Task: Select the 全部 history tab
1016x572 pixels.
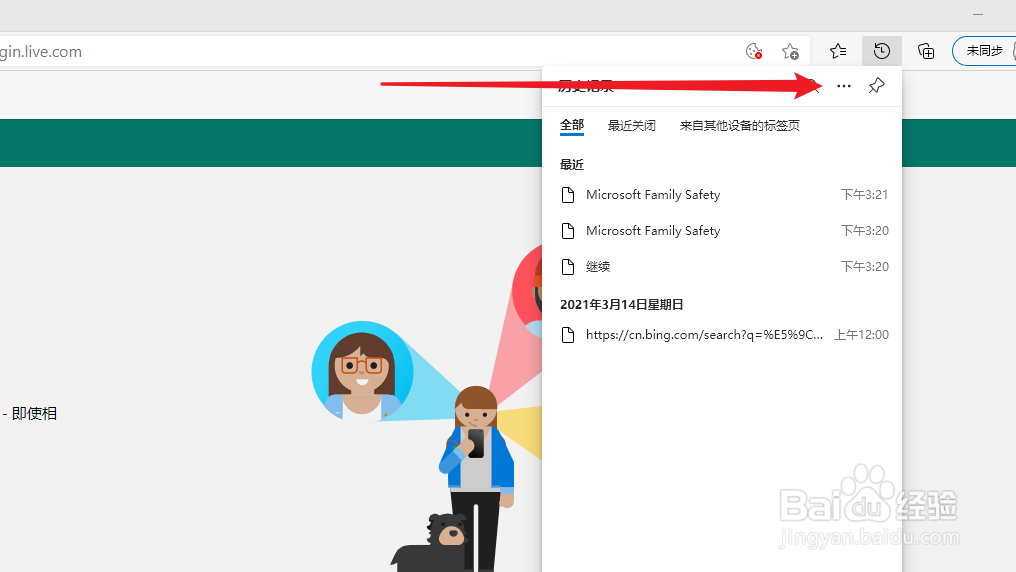Action: click(x=572, y=125)
